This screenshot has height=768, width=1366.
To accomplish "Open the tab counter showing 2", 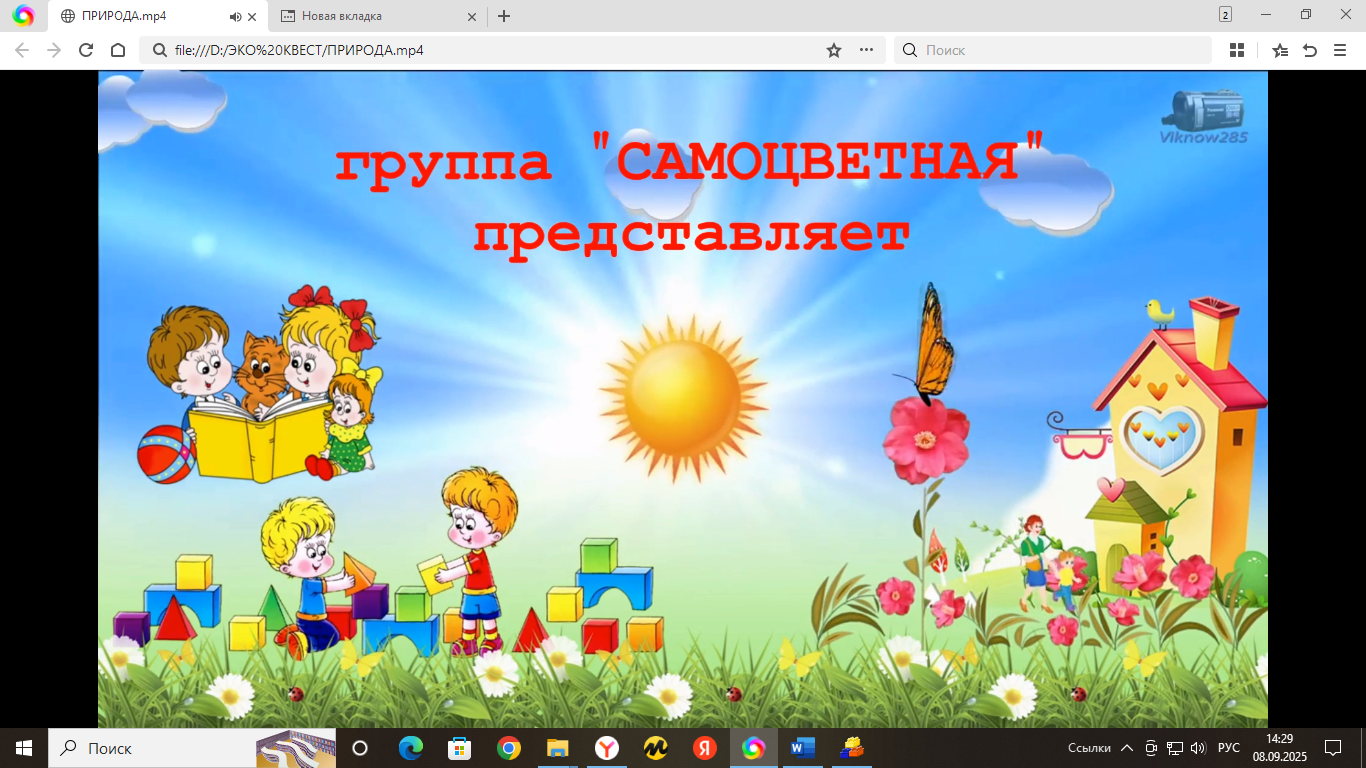I will click(x=1225, y=15).
